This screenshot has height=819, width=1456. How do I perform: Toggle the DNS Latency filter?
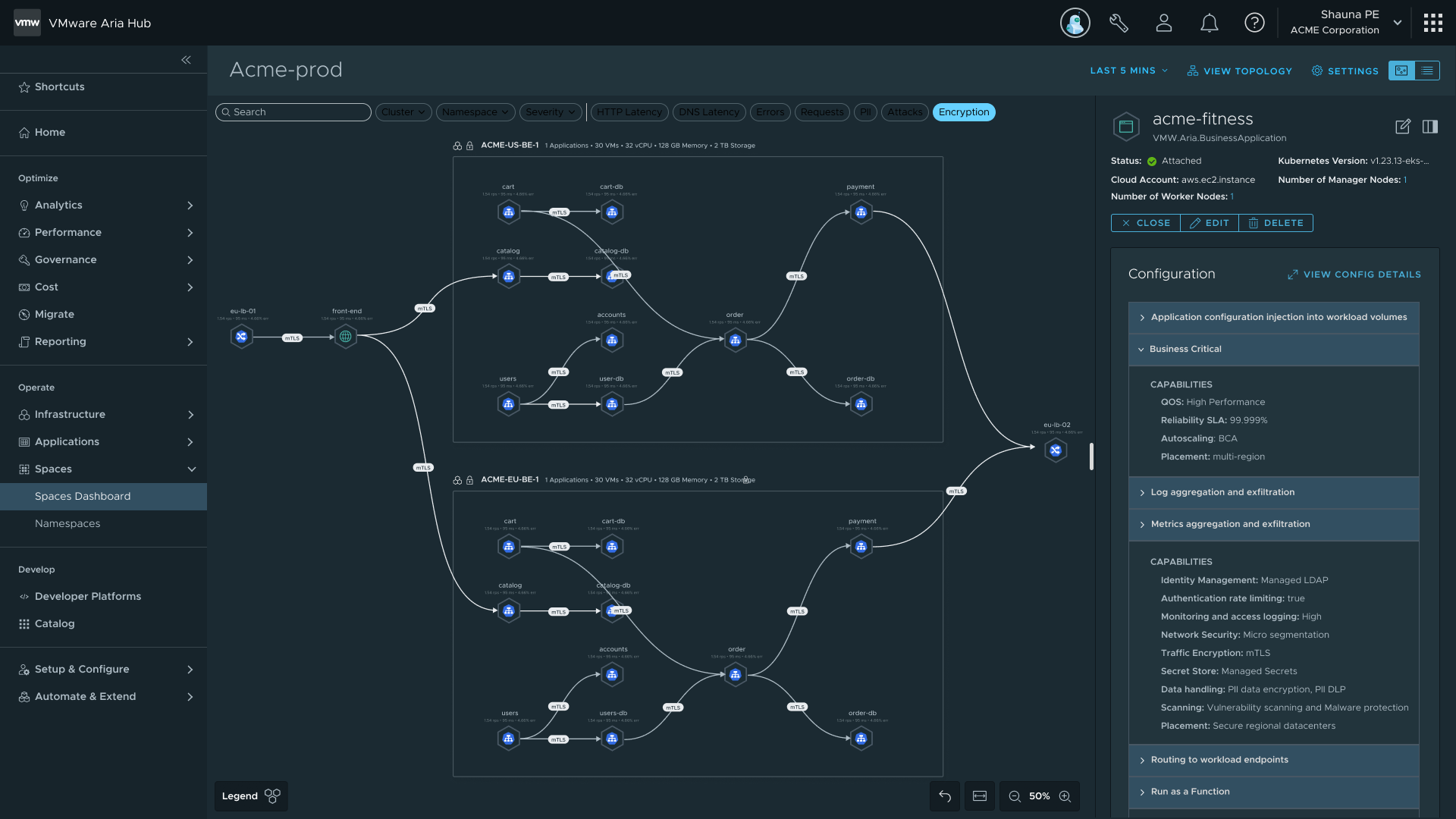tap(709, 112)
